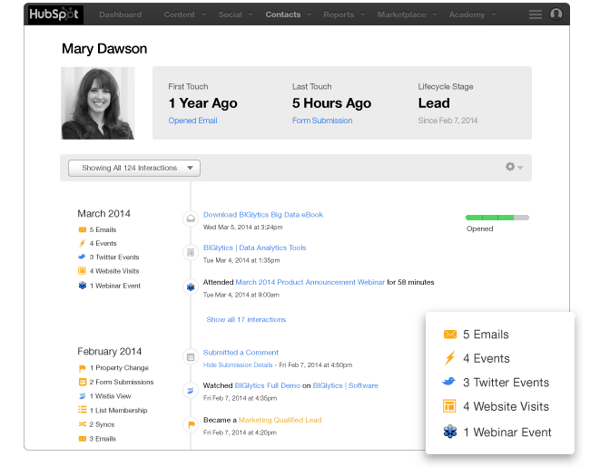
Task: Click popup Website Visits icon
Action: [449, 406]
